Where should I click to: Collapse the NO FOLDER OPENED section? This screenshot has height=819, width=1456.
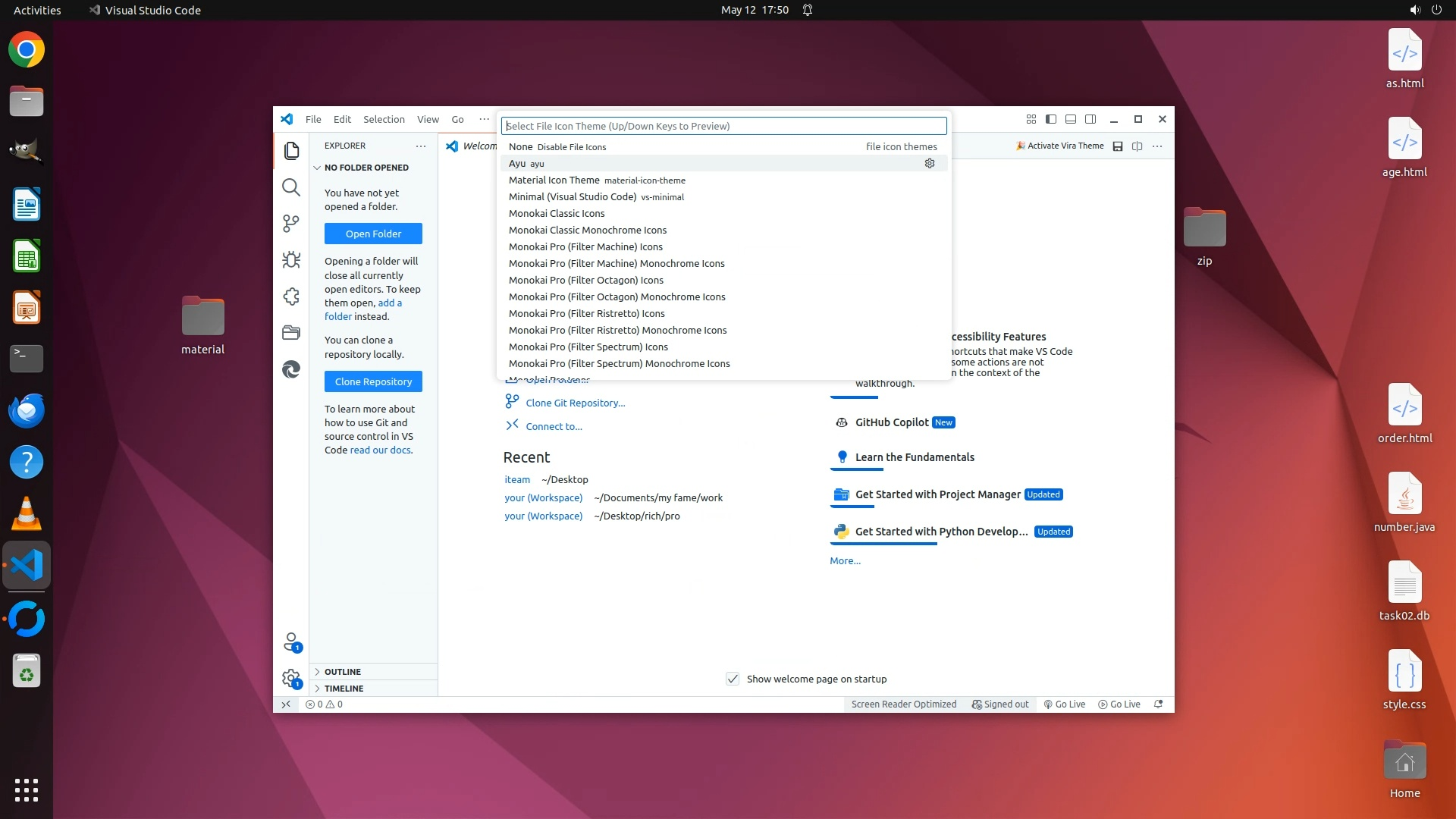pyautogui.click(x=366, y=168)
